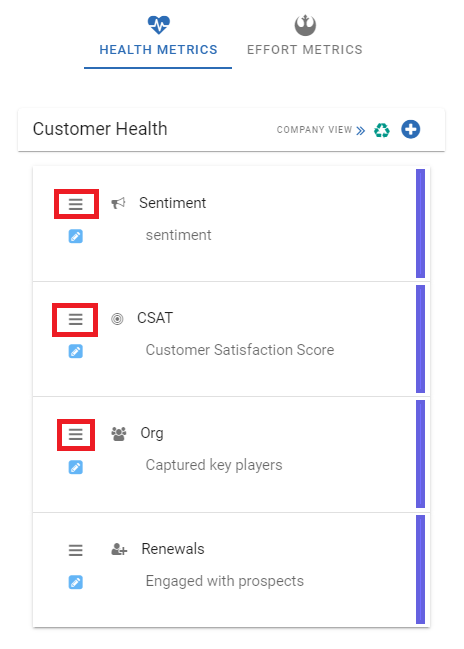Image resolution: width=464 pixels, height=649 pixels.
Task: Edit the Renewals metric via pencil icon
Action: click(76, 582)
